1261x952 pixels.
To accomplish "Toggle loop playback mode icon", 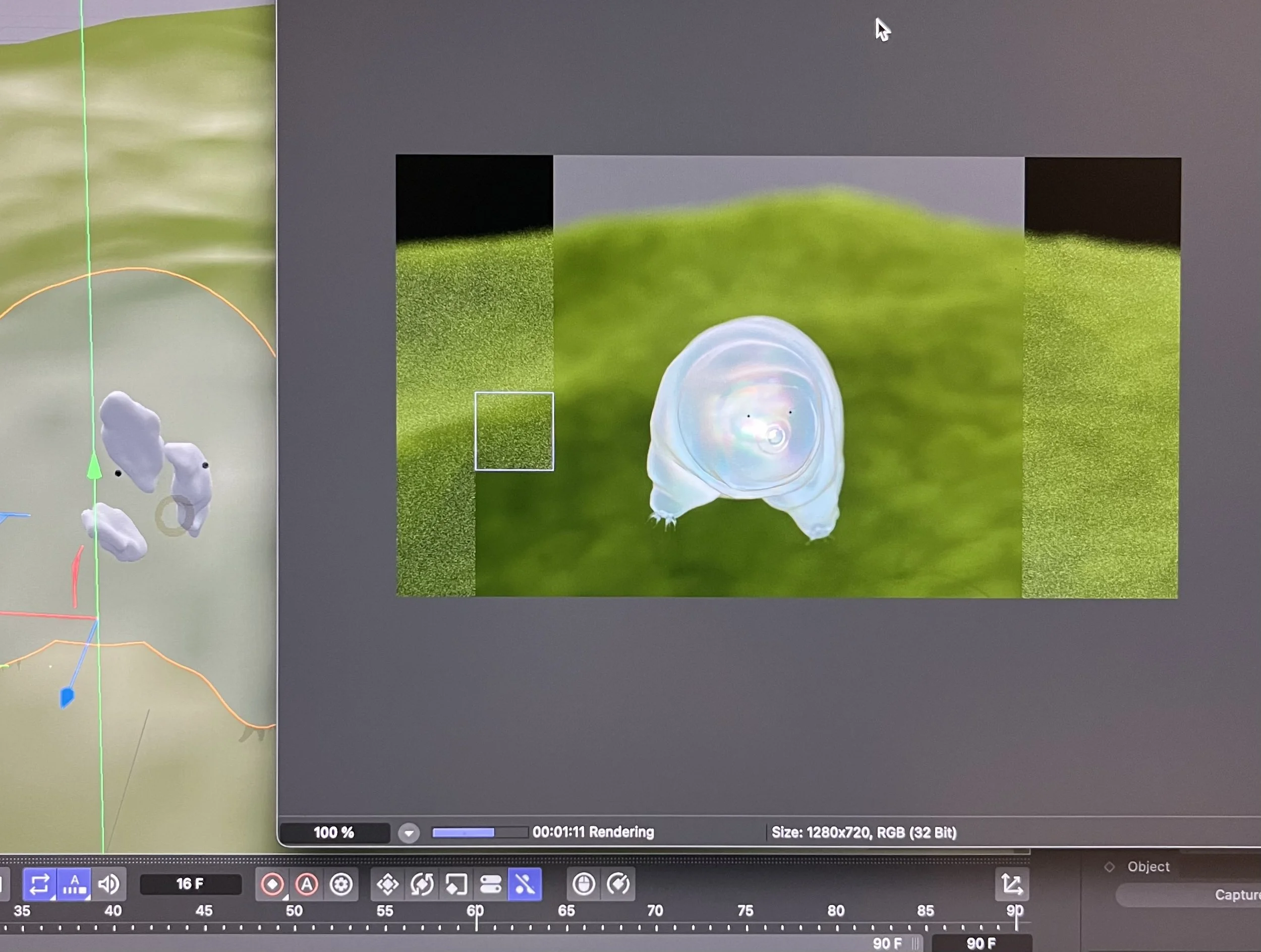I will 39,884.
